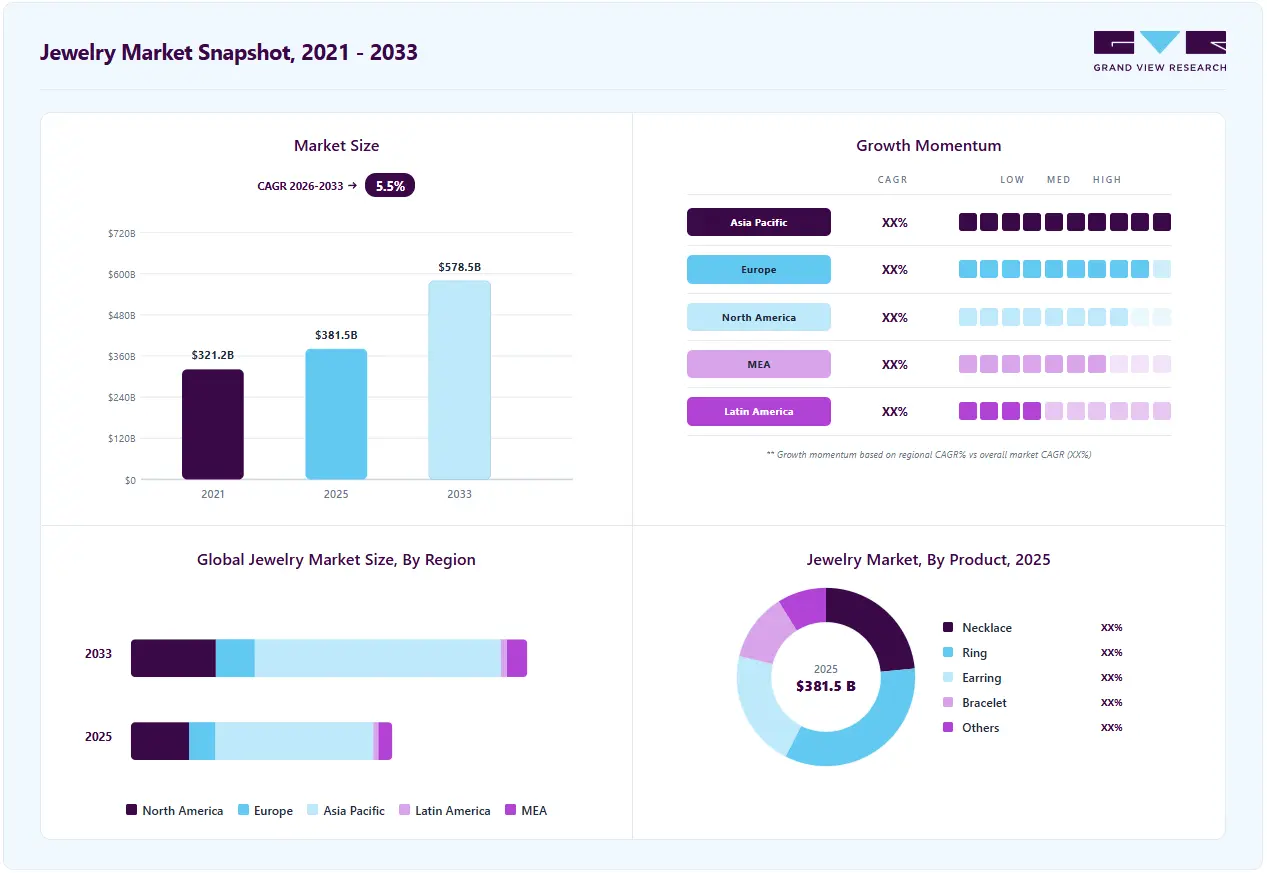
Task: Click the Asia Pacific region button
Action: click(759, 222)
